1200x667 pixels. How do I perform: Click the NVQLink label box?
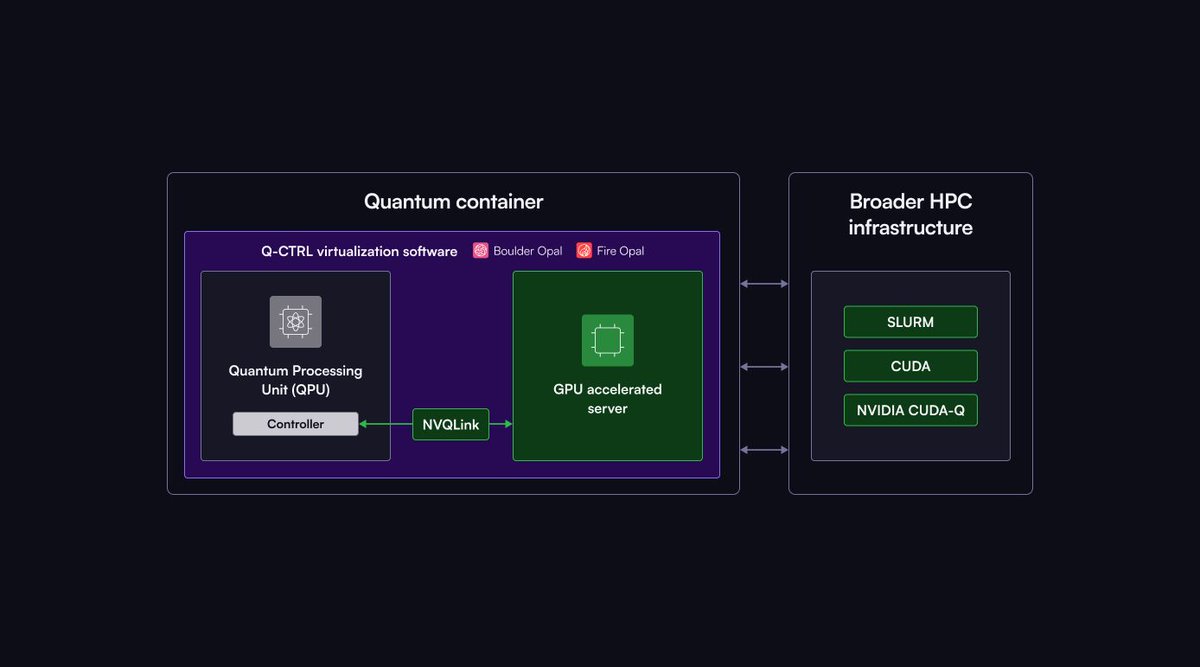point(451,425)
